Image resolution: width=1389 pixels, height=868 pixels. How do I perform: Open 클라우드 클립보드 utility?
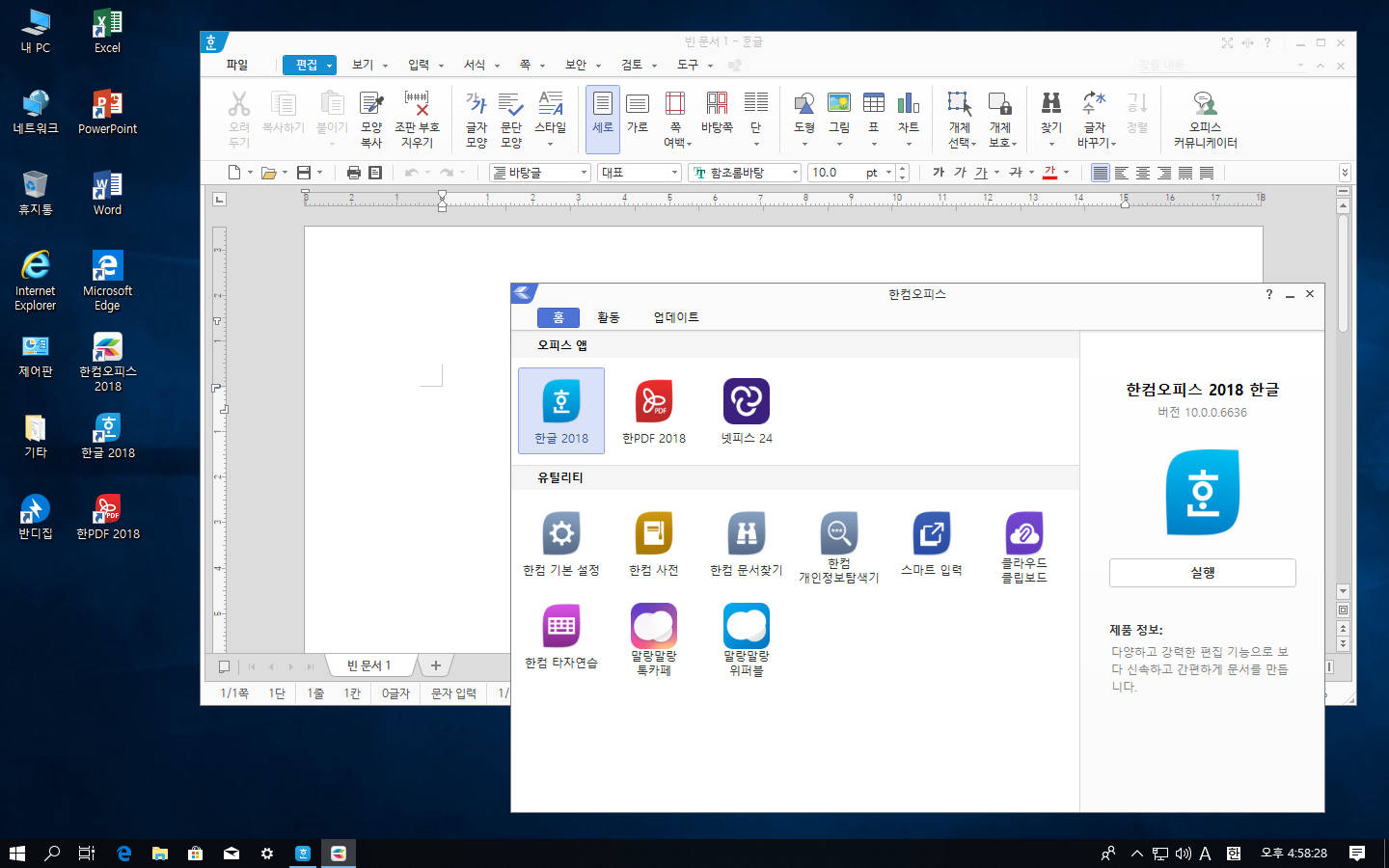(1024, 547)
